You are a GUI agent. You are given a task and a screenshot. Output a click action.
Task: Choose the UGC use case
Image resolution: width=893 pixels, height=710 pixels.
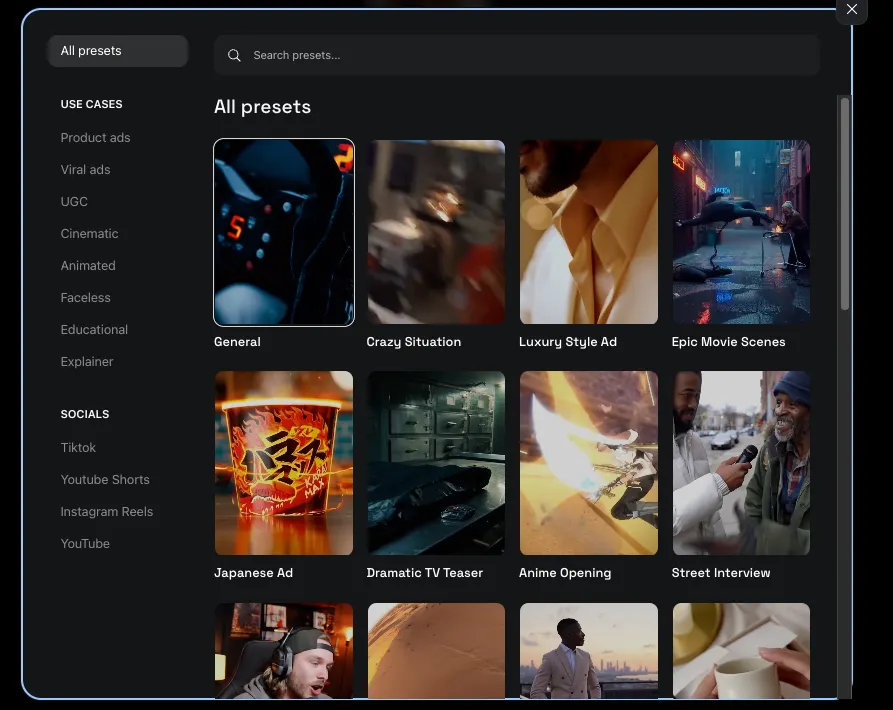pos(74,202)
